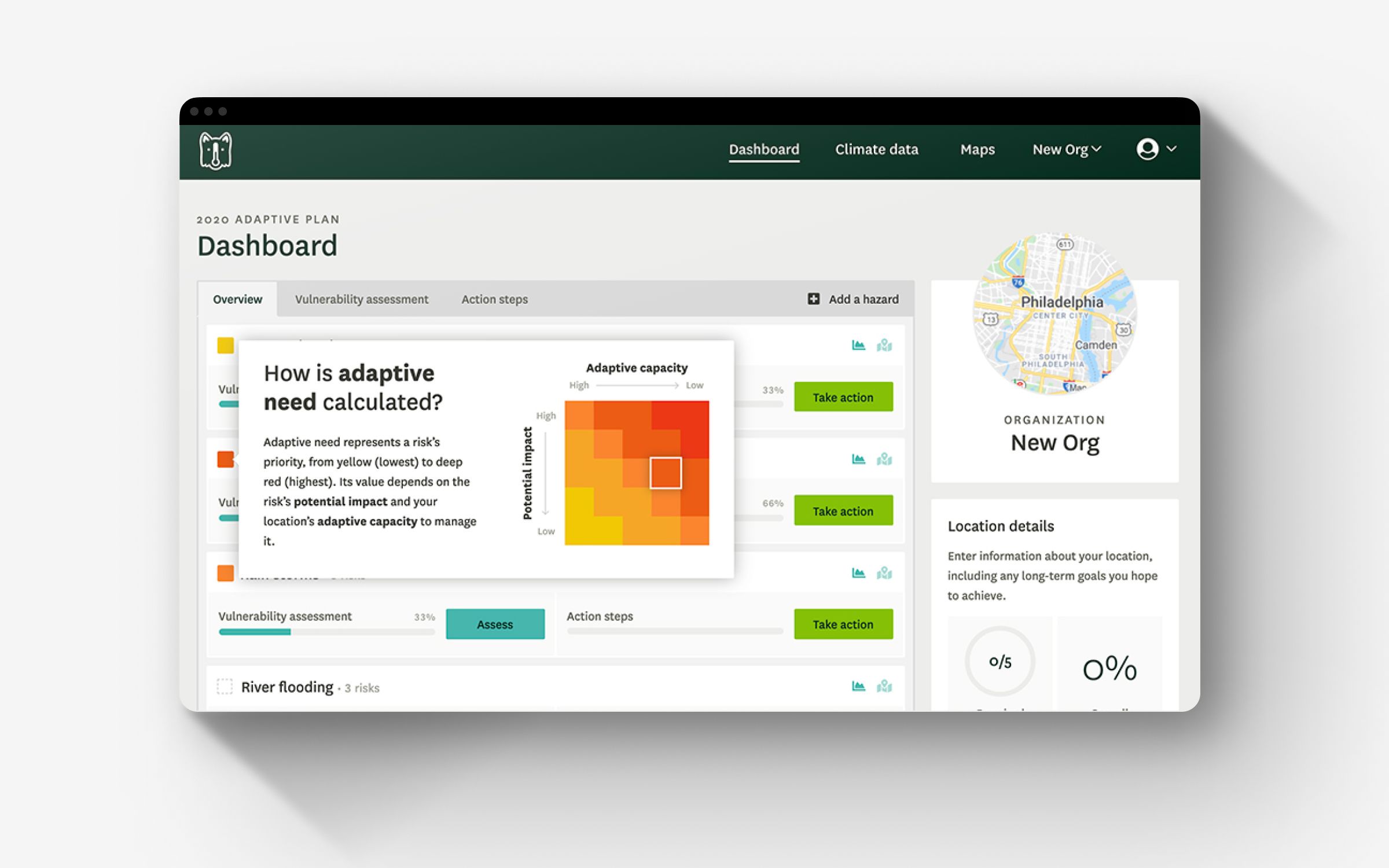Screen dimensions: 1389x868
Task: Click the teal Assess button
Action: (x=495, y=624)
